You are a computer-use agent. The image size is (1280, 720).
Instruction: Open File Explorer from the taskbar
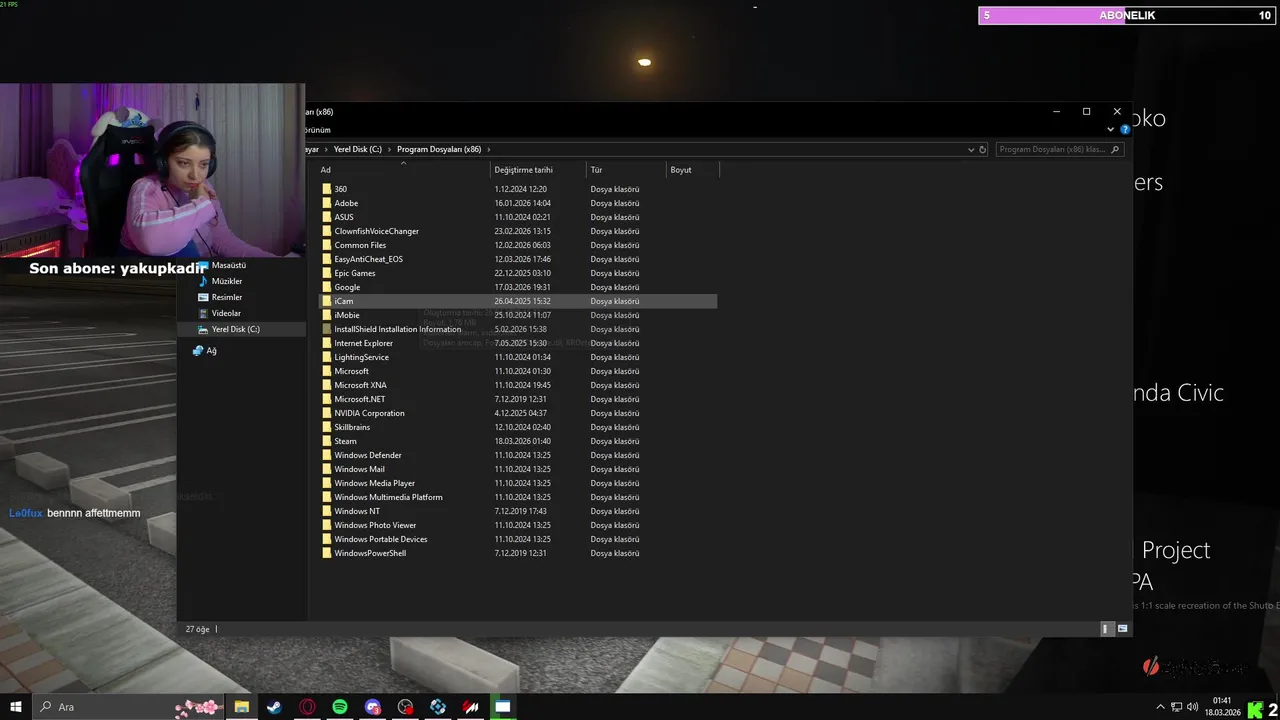pyautogui.click(x=242, y=707)
